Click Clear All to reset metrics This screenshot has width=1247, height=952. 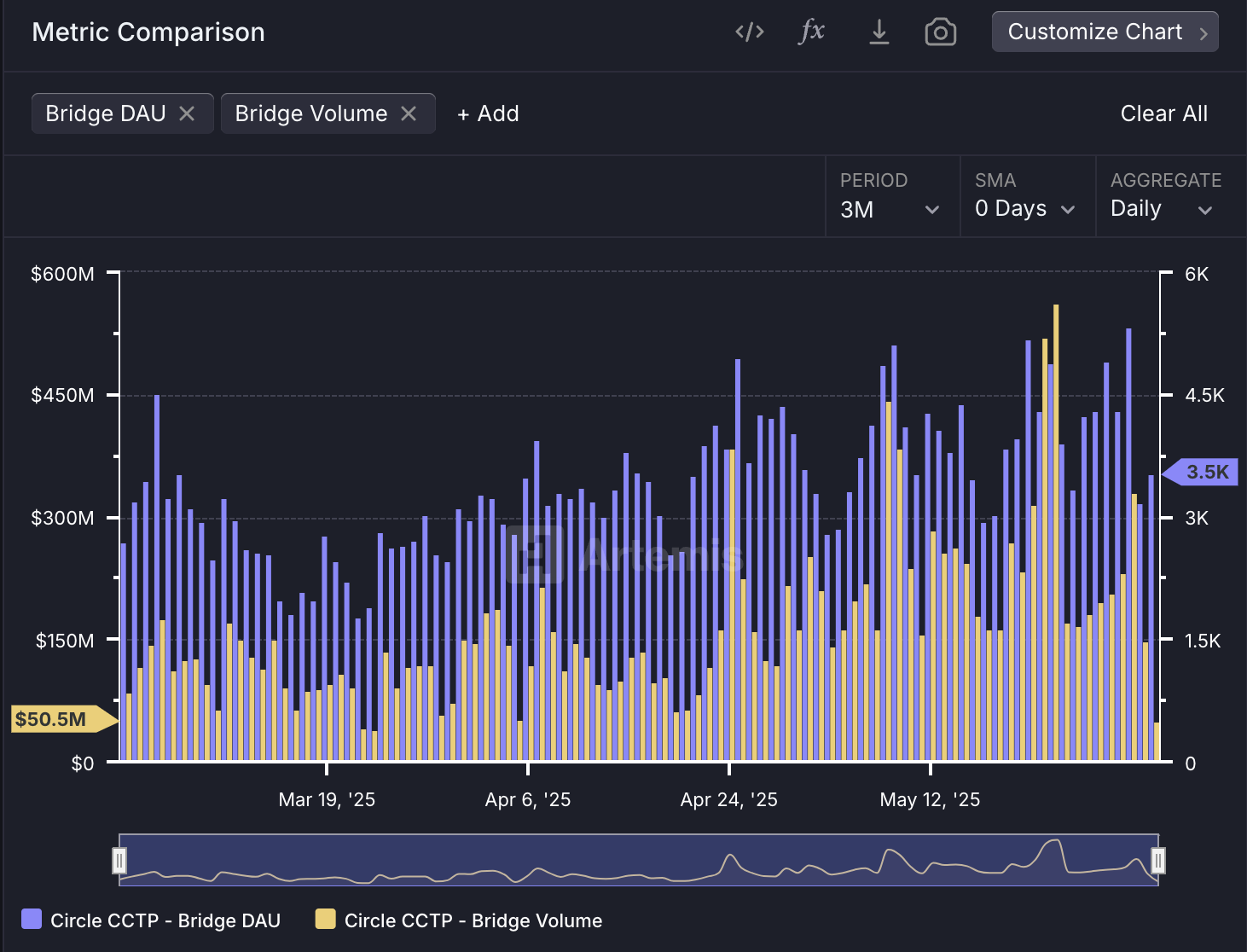coord(1163,113)
